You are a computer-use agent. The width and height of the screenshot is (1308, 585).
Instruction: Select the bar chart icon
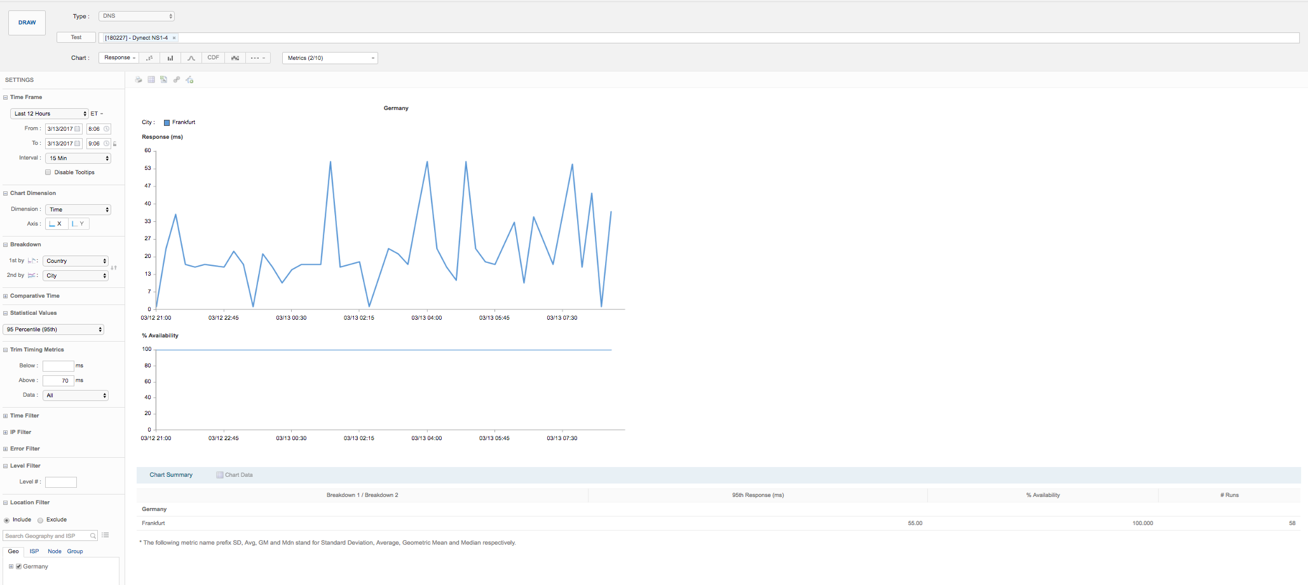pyautogui.click(x=170, y=58)
